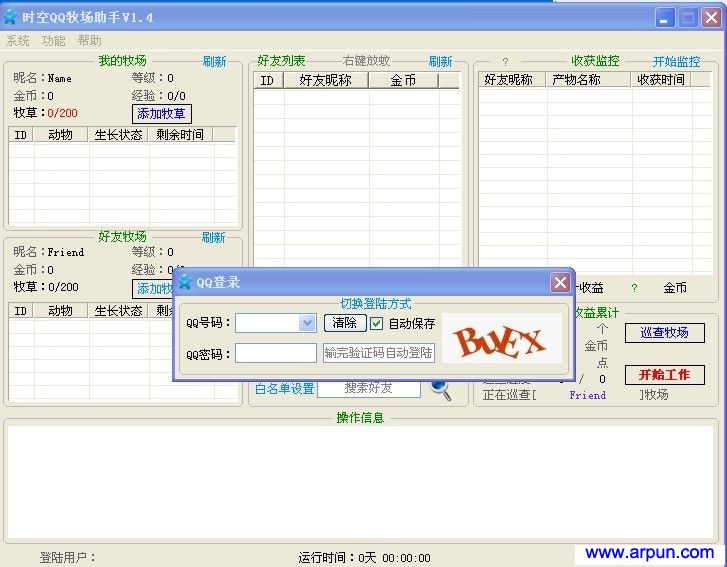Click the magnifier search icon near 搜索好友
This screenshot has height=567, width=727.
point(440,389)
